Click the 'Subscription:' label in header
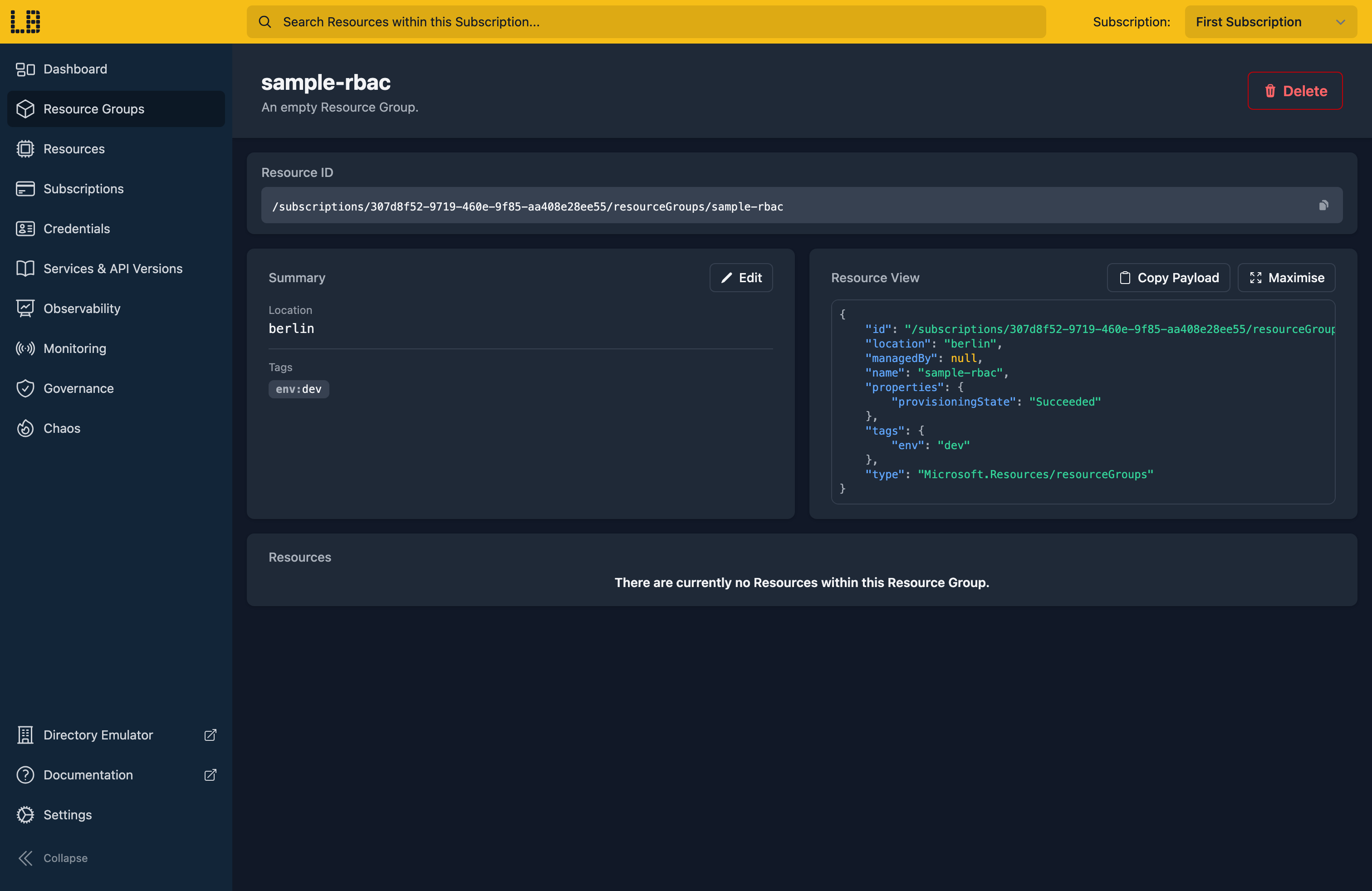 coord(1131,22)
